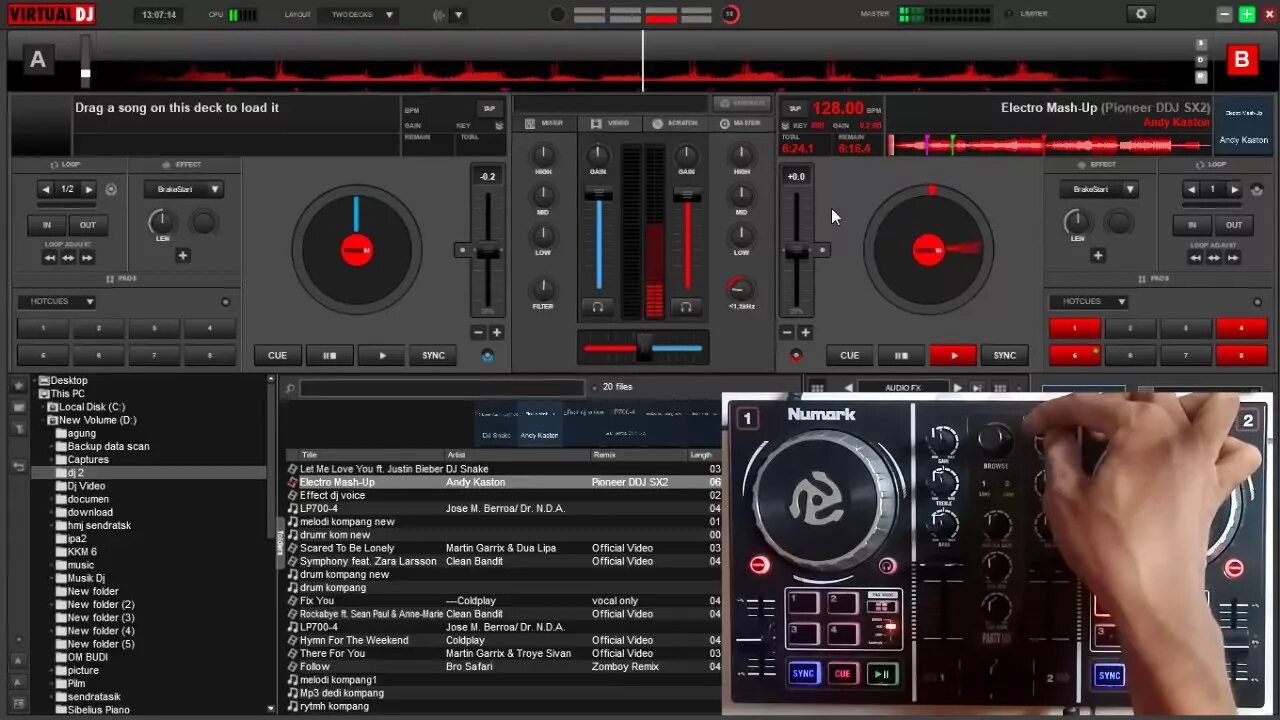Click the left deck loop adjust forward icon

pyautogui.click(x=87, y=258)
